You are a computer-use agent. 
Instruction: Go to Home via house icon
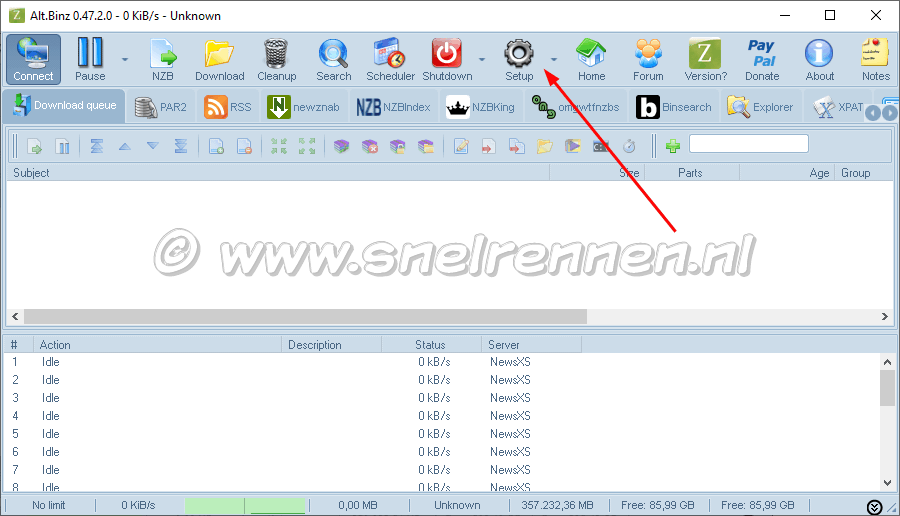click(x=591, y=59)
